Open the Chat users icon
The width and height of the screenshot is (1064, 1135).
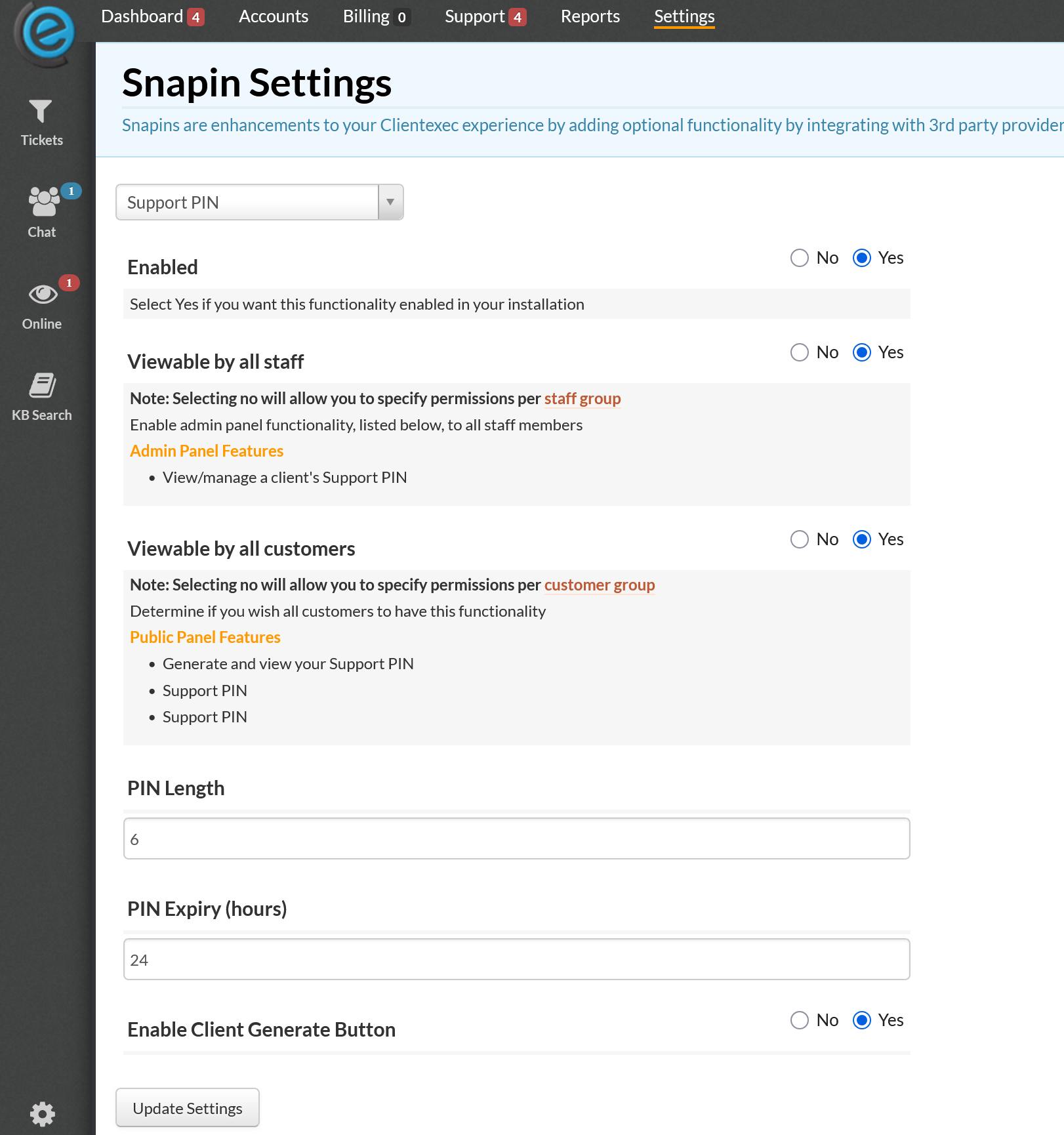(44, 201)
